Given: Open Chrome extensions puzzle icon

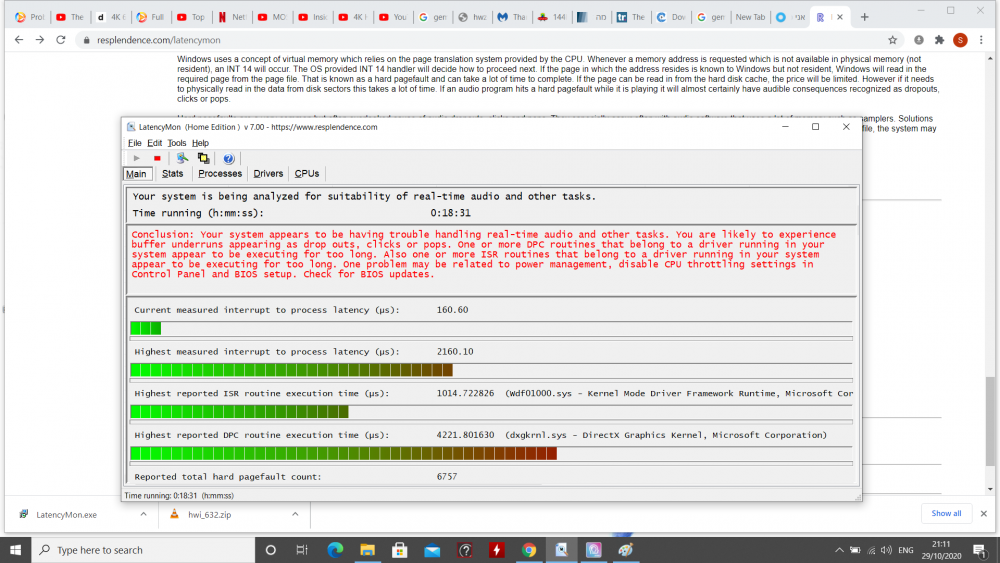Looking at the screenshot, I should click(x=939, y=40).
